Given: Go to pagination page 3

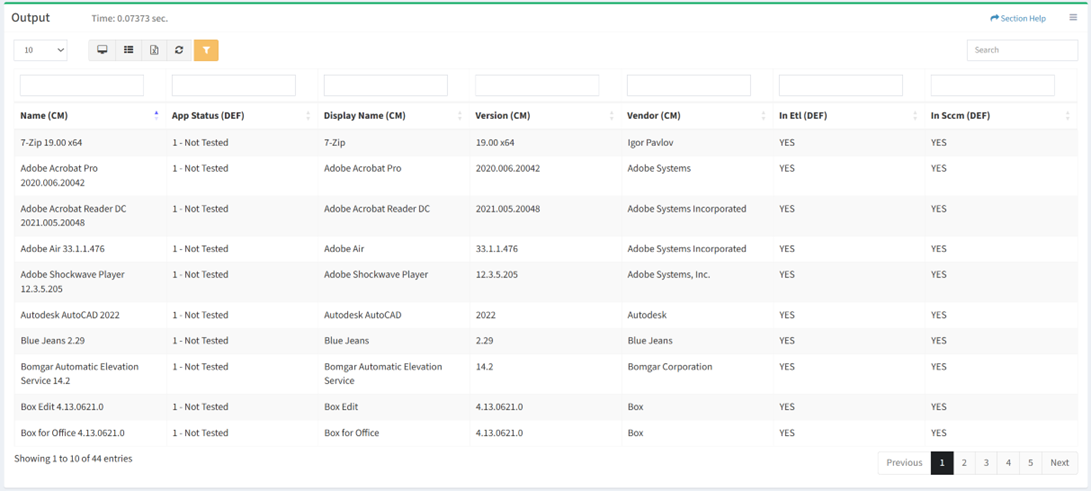Looking at the screenshot, I should pyautogui.click(x=987, y=462).
